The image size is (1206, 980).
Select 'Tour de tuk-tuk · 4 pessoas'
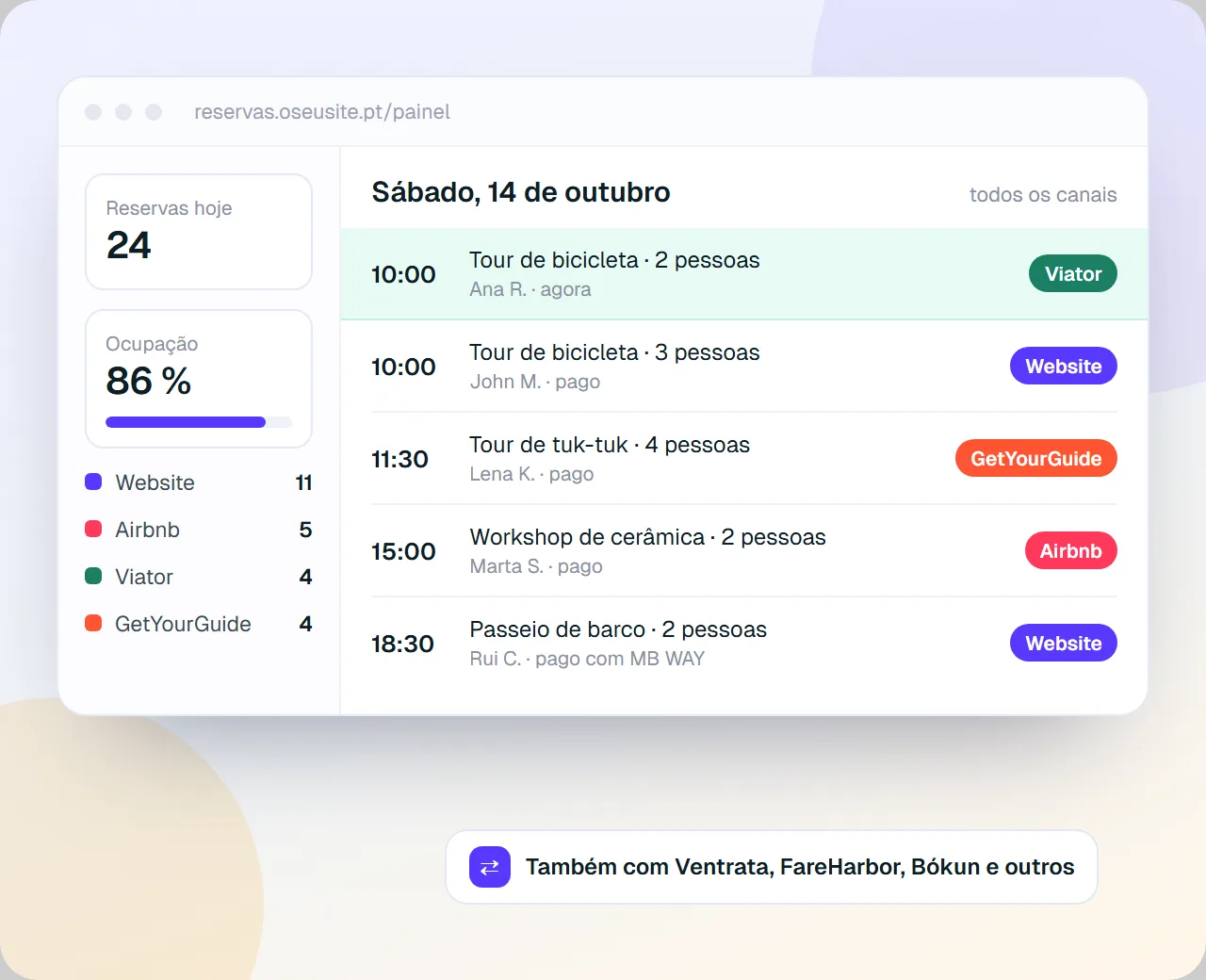610,445
